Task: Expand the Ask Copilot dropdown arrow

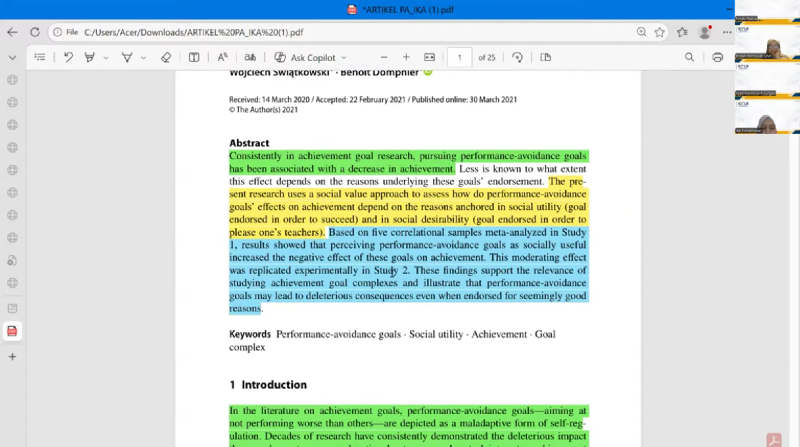Action: point(344,58)
